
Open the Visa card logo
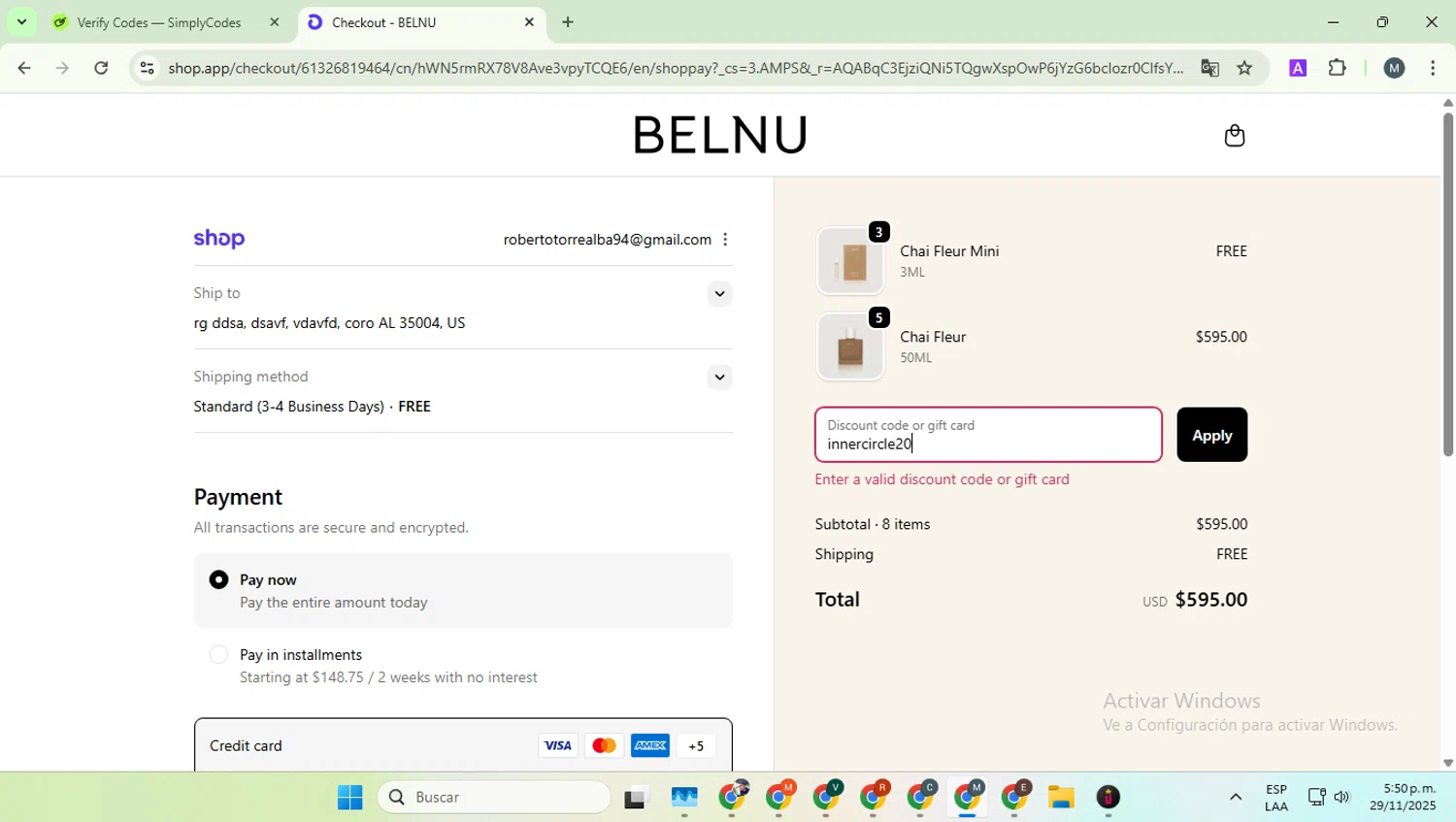[x=557, y=745]
